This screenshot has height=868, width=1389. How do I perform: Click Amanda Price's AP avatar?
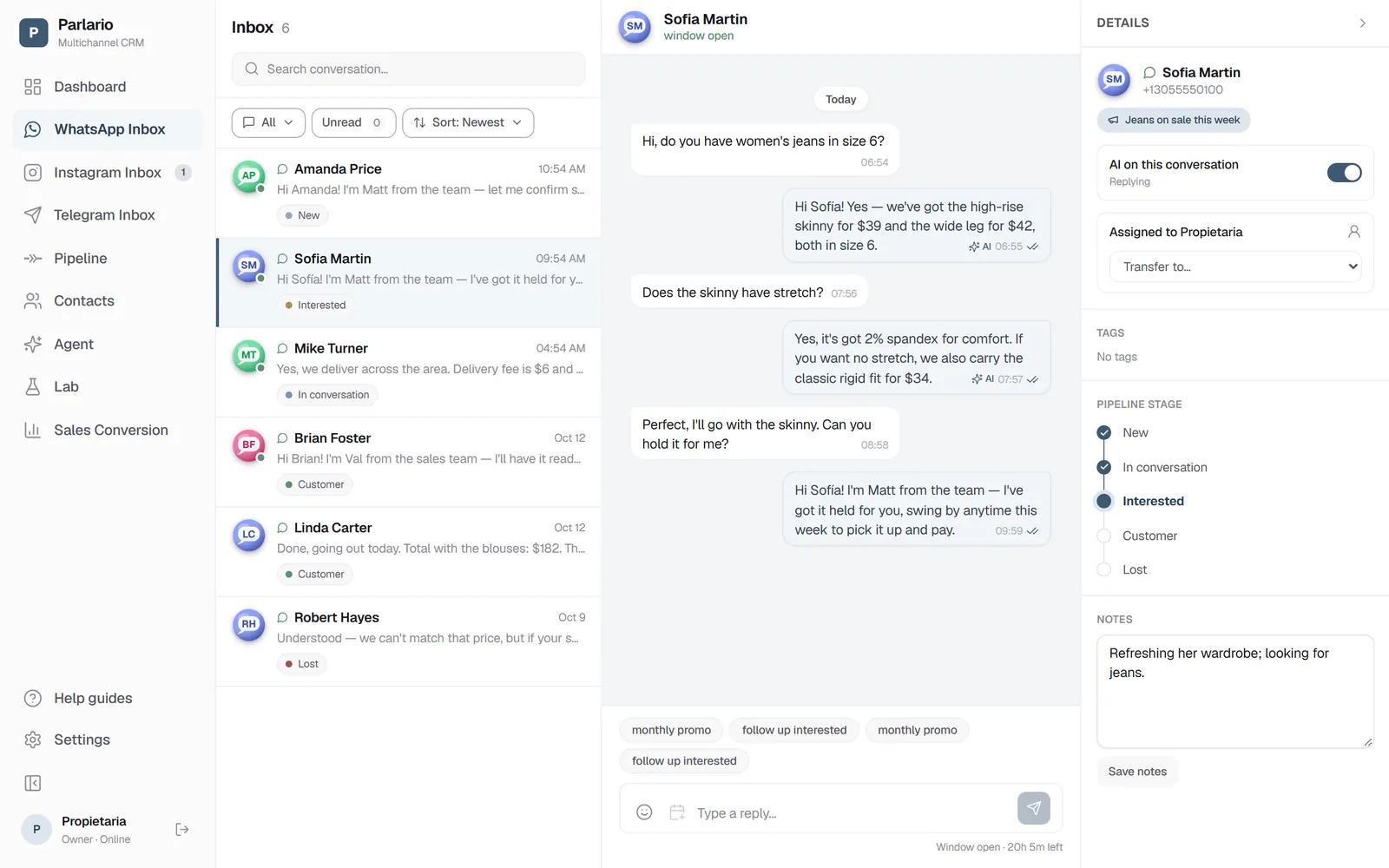pyautogui.click(x=249, y=176)
